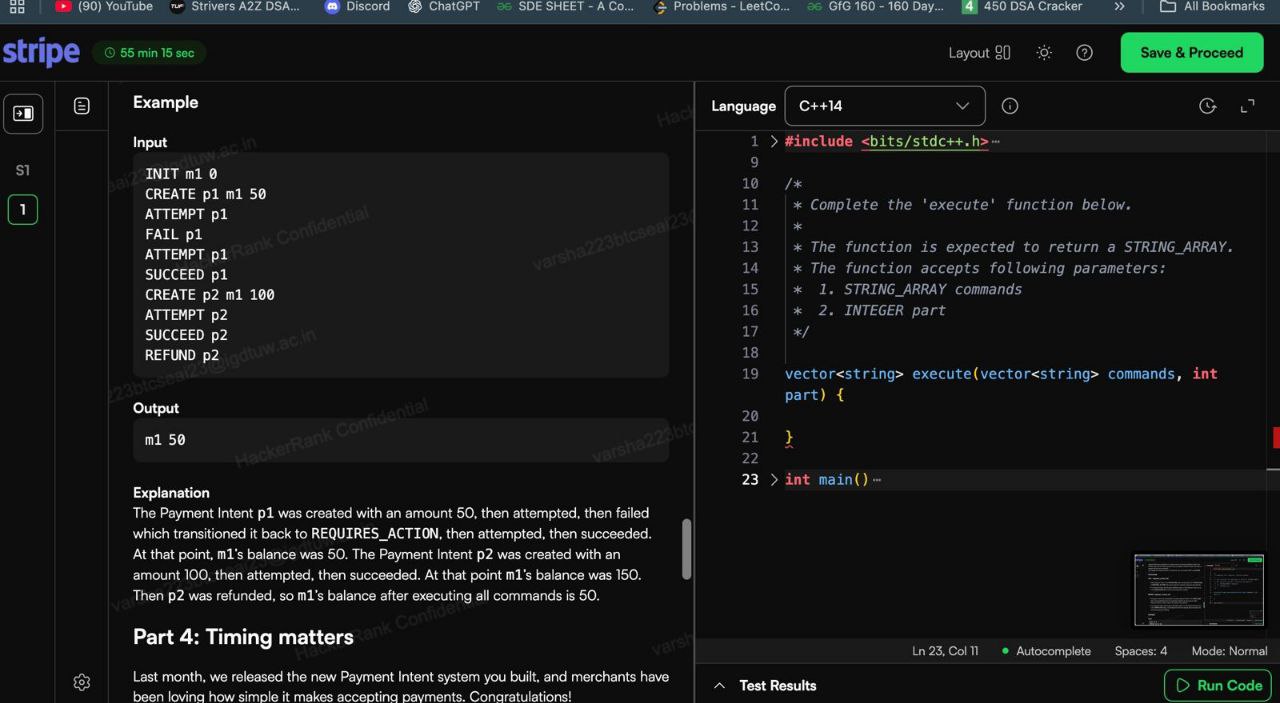Expand editor to fullscreen
The image size is (1280, 703).
(1247, 106)
